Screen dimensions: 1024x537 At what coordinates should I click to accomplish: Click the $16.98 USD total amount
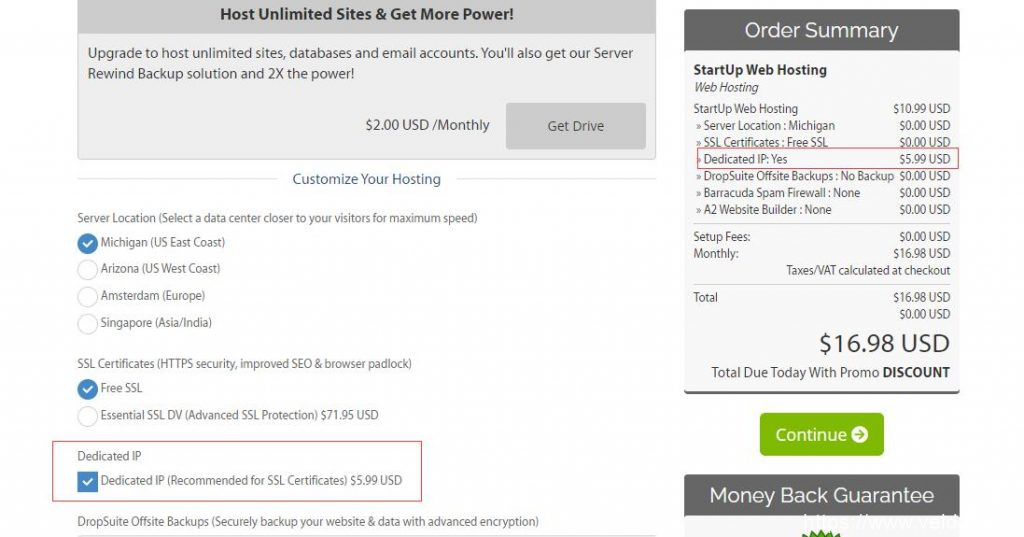884,344
